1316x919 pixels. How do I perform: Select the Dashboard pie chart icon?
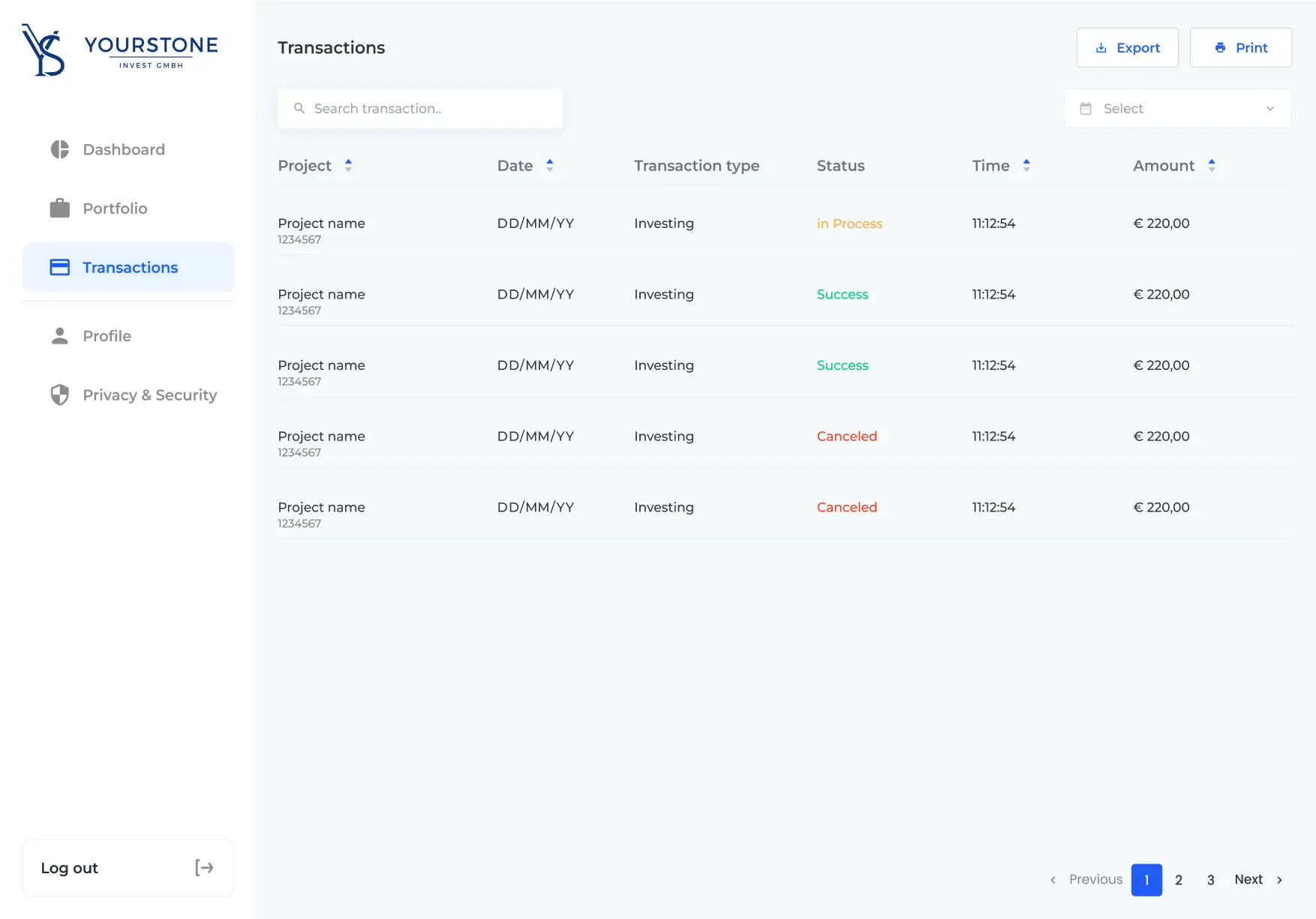(x=59, y=149)
